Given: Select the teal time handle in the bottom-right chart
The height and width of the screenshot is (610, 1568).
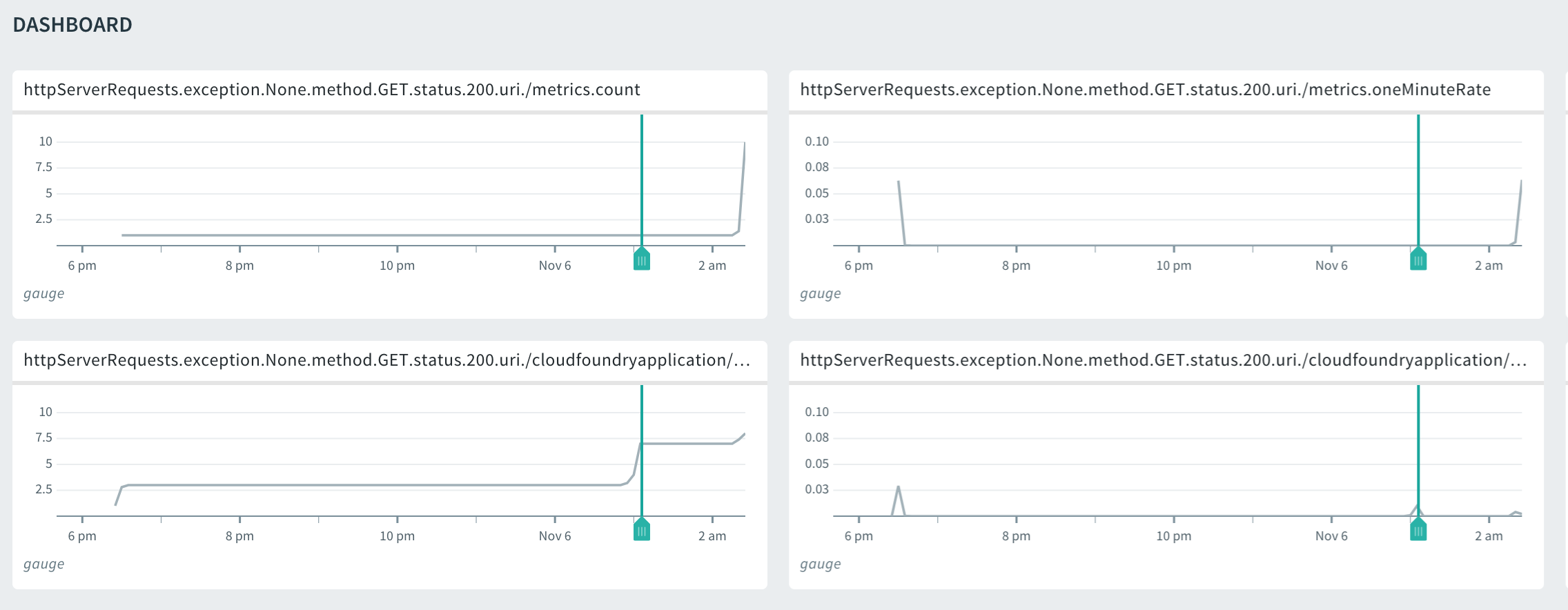Looking at the screenshot, I should (x=1418, y=531).
